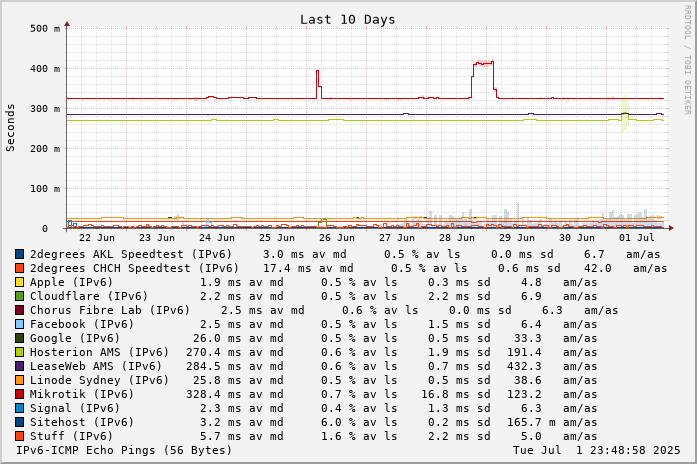Click Sitehost's "6.0 % av ls" value

coord(359,422)
